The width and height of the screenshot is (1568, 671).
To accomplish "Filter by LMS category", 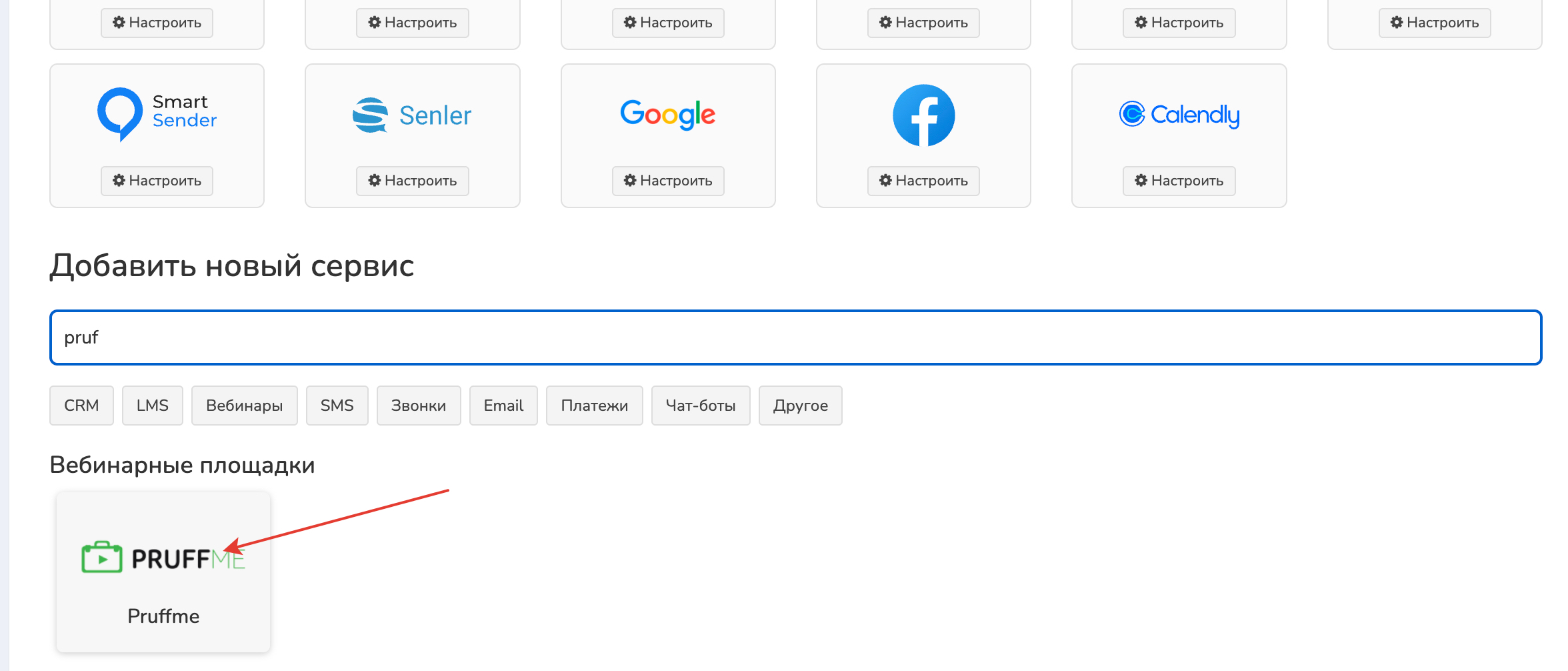I will [152, 406].
